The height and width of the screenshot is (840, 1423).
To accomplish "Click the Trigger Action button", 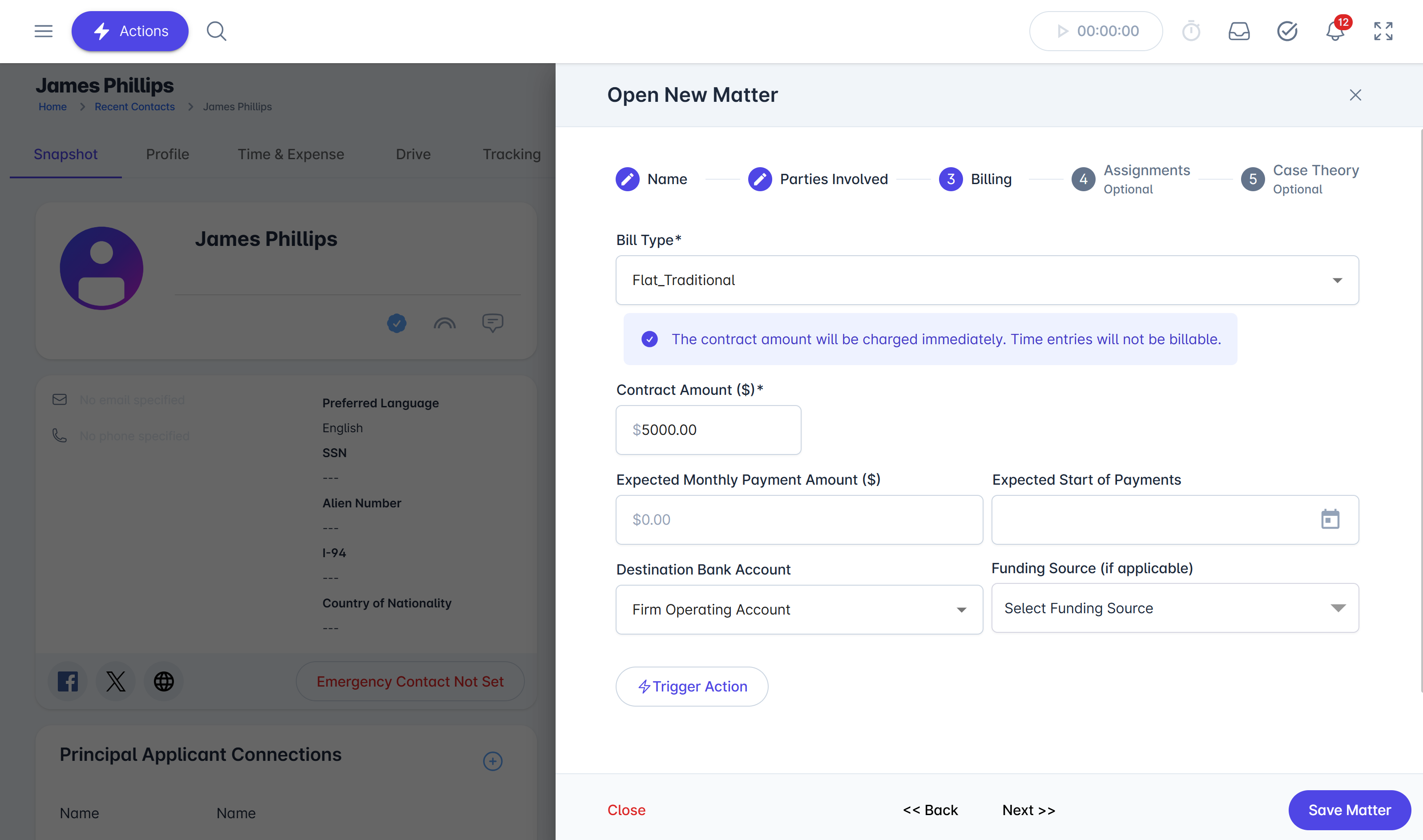I will [x=692, y=687].
